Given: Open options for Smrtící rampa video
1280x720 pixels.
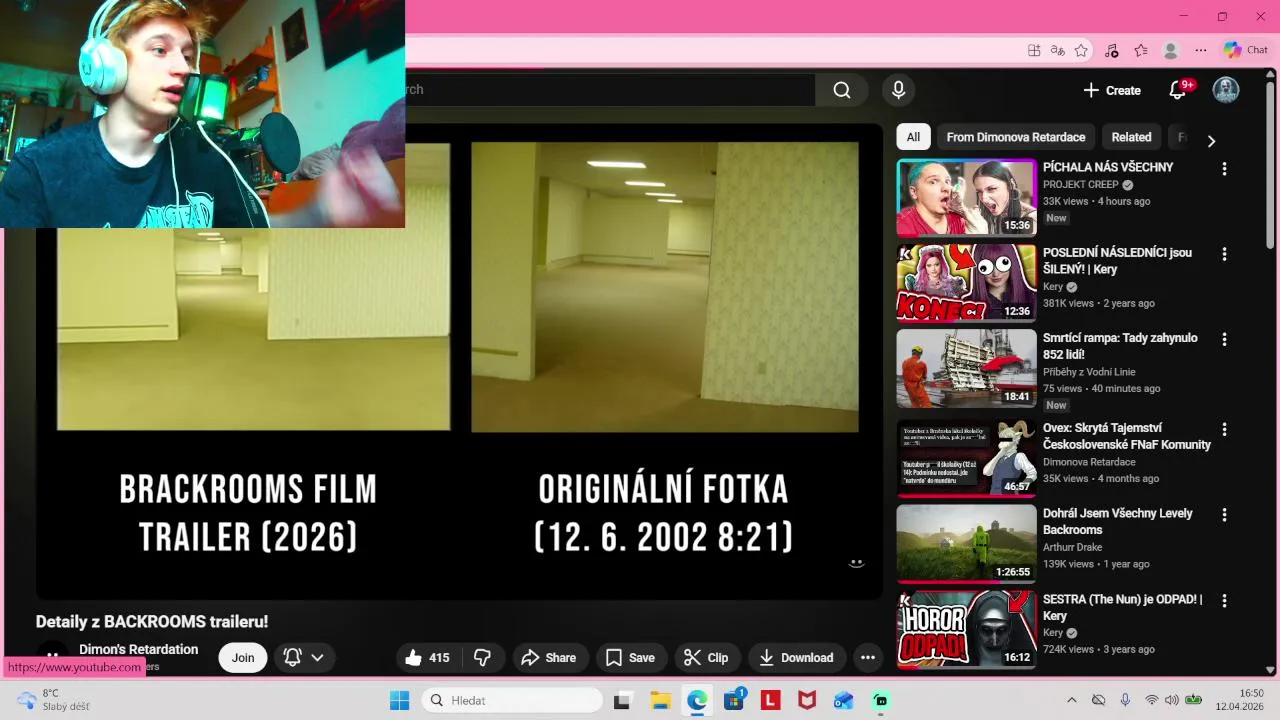Looking at the screenshot, I should 1224,340.
